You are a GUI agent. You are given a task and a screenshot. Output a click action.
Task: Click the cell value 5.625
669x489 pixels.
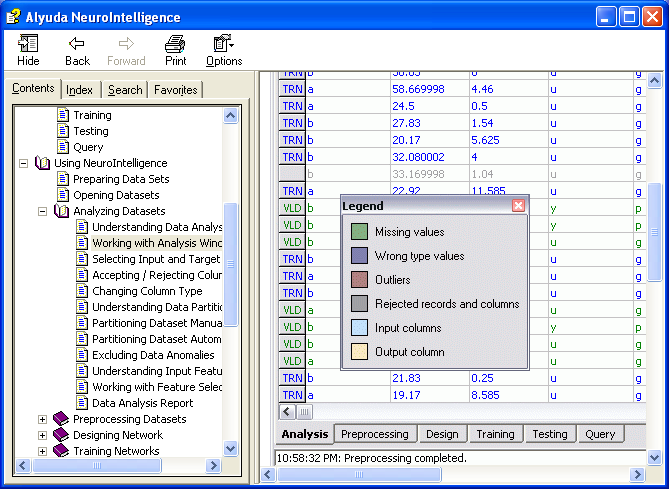485,140
